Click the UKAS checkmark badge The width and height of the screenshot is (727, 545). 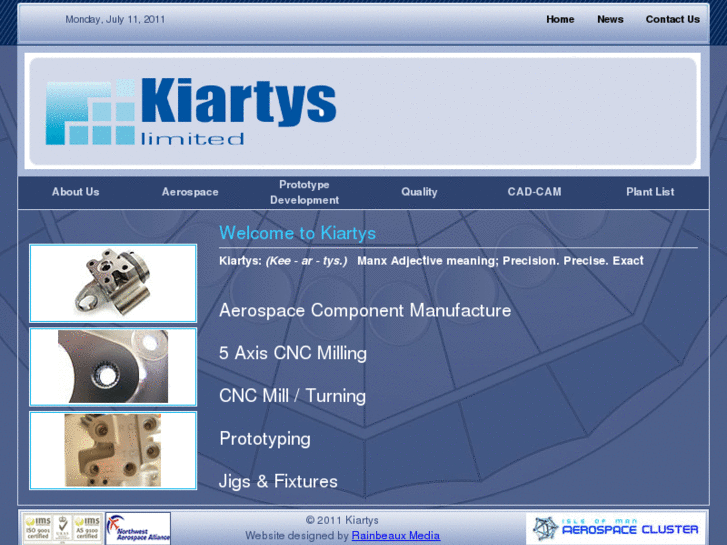[x=63, y=528]
